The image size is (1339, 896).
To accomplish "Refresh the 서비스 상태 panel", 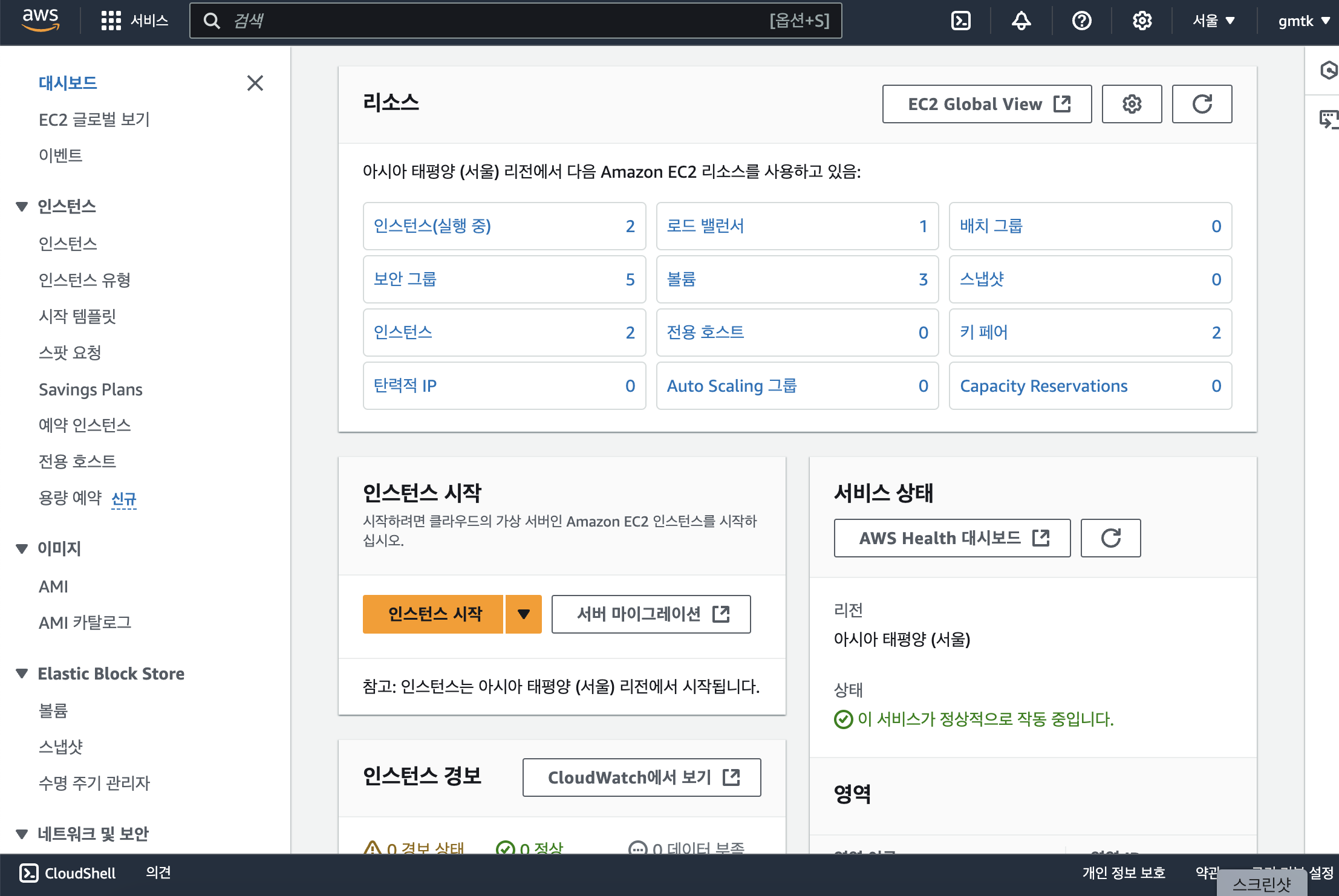I will coord(1111,538).
